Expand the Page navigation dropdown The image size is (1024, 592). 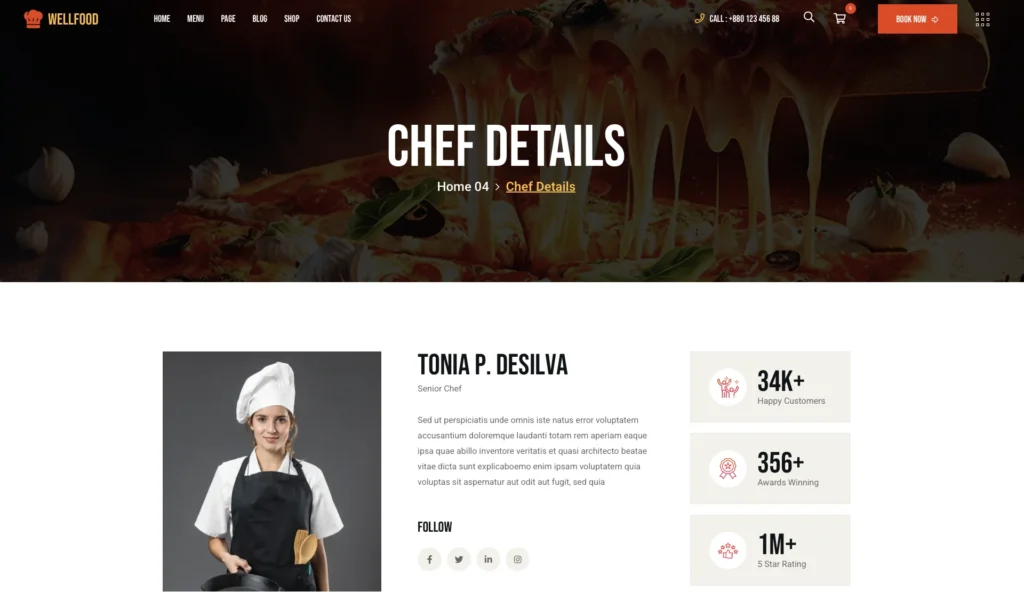click(228, 19)
